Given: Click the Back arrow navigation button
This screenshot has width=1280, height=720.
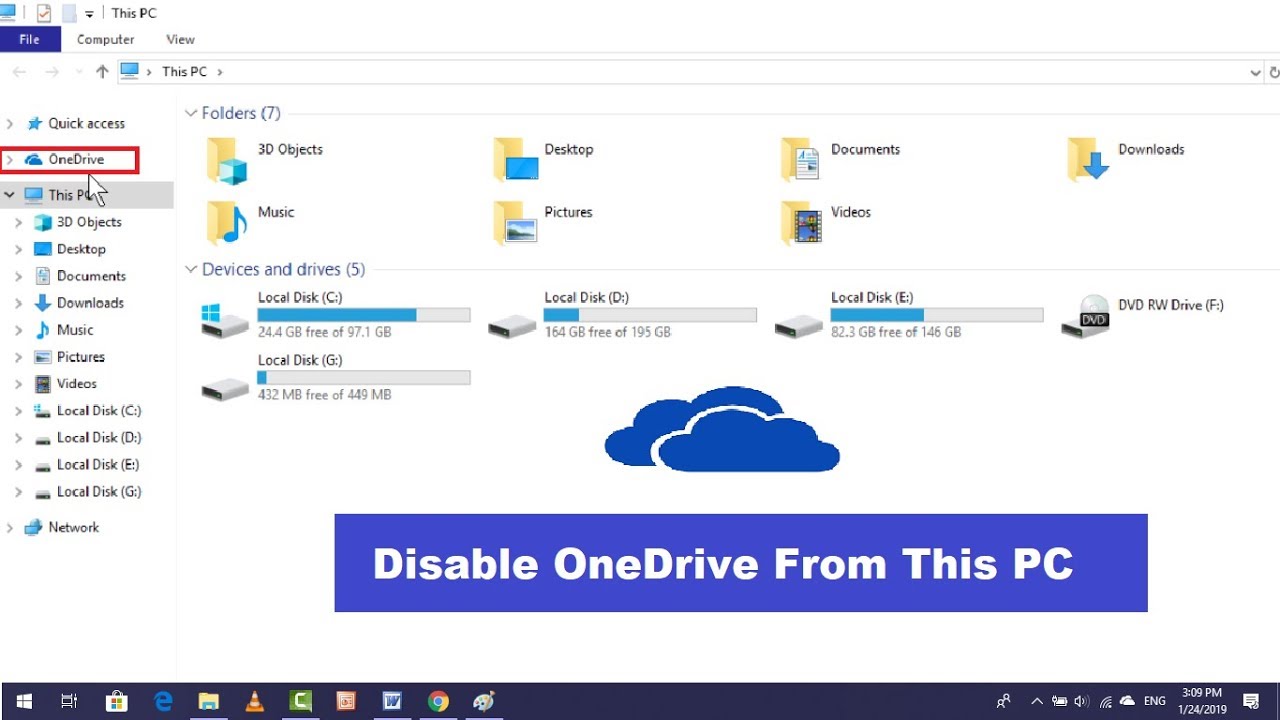Looking at the screenshot, I should [19, 72].
